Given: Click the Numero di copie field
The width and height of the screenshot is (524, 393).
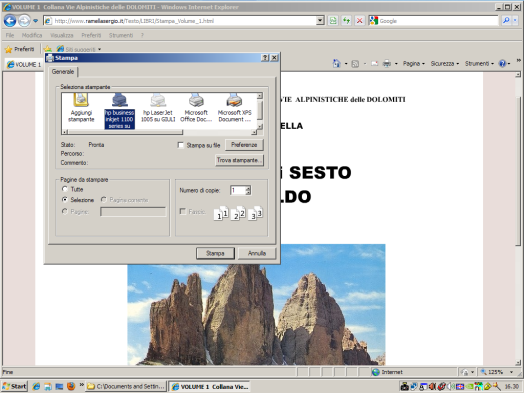Looking at the screenshot, I should click(238, 190).
